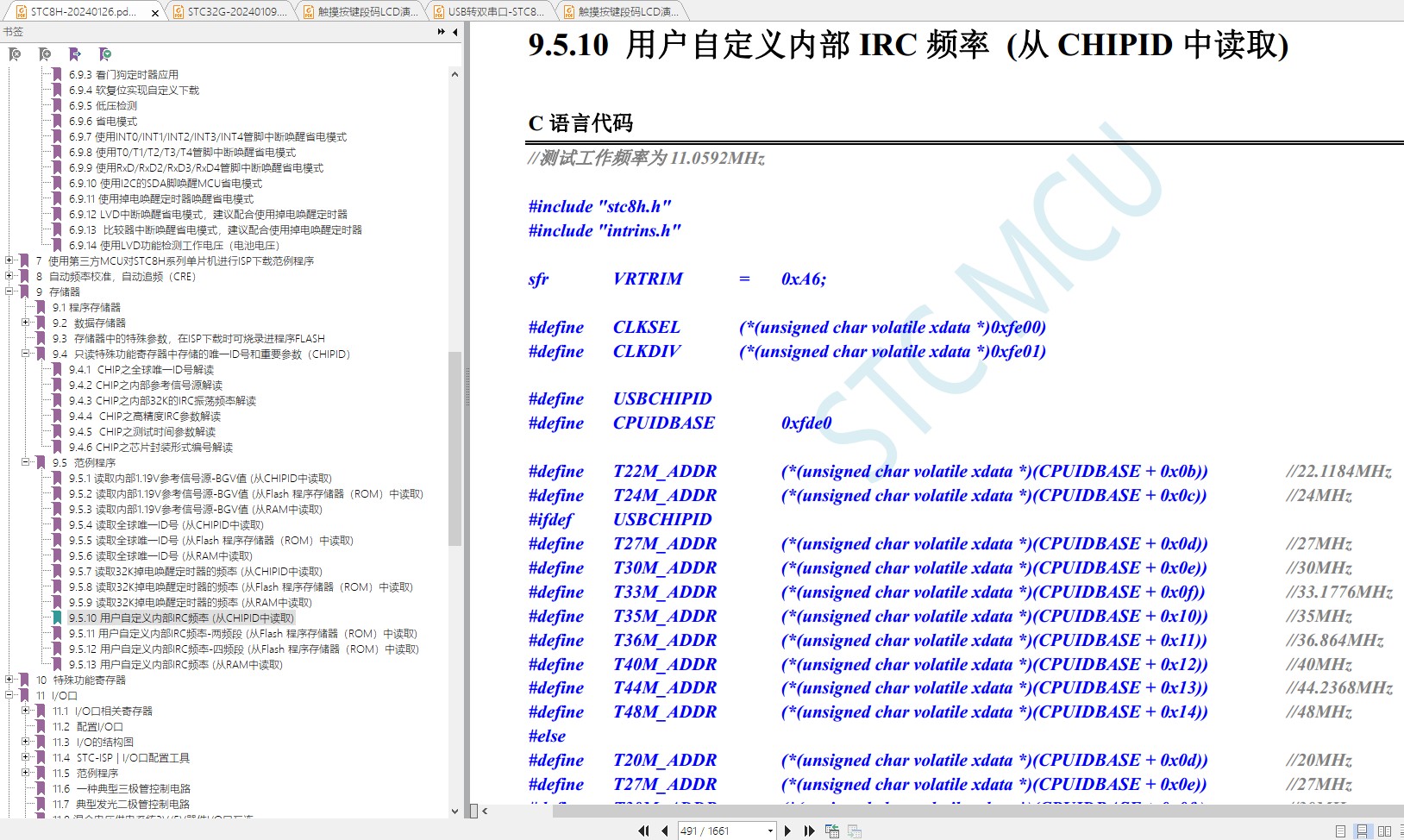Click bookmark icon beside 11.4 STC-ISP entry
Image resolution: width=1404 pixels, height=840 pixels.
tap(41, 757)
